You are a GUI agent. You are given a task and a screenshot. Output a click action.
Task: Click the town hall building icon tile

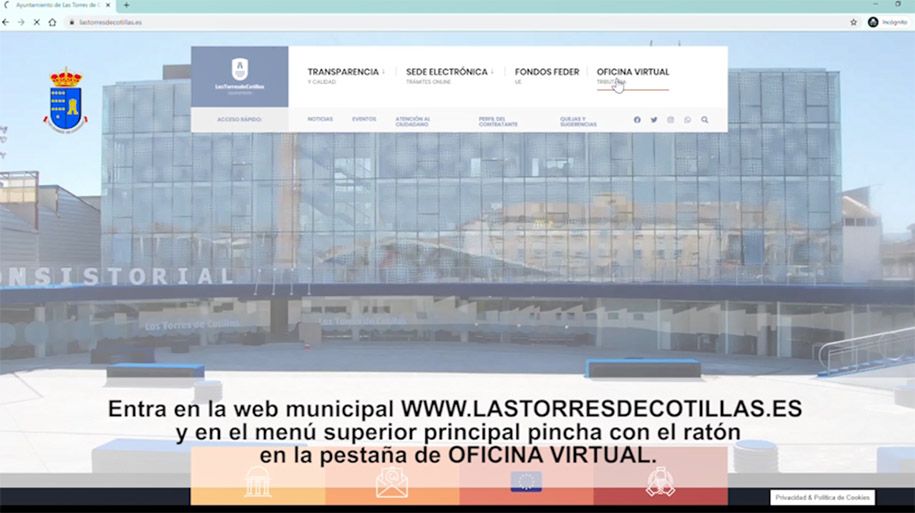(258, 482)
